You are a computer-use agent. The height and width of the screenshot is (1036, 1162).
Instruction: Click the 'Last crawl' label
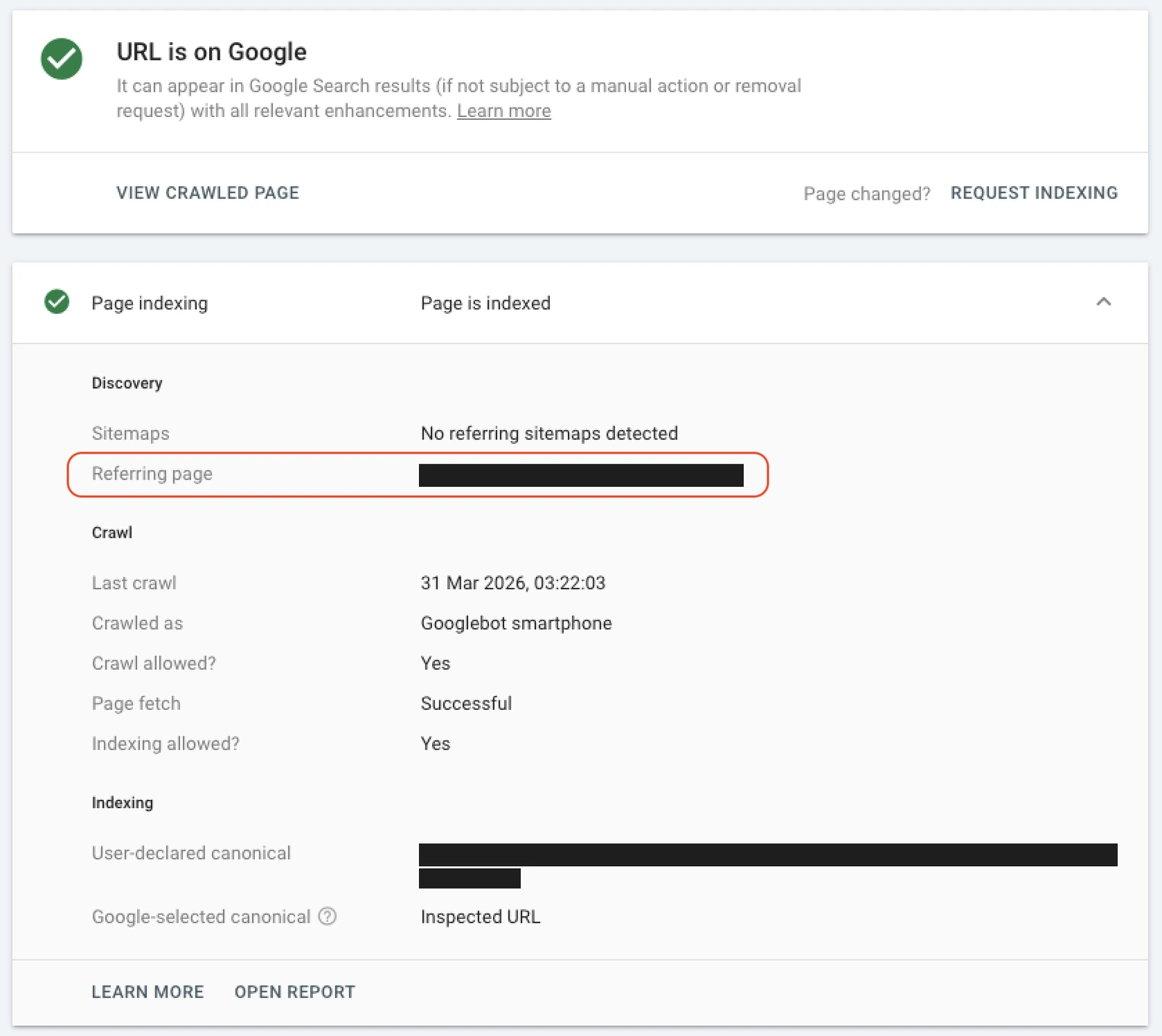coord(134,583)
